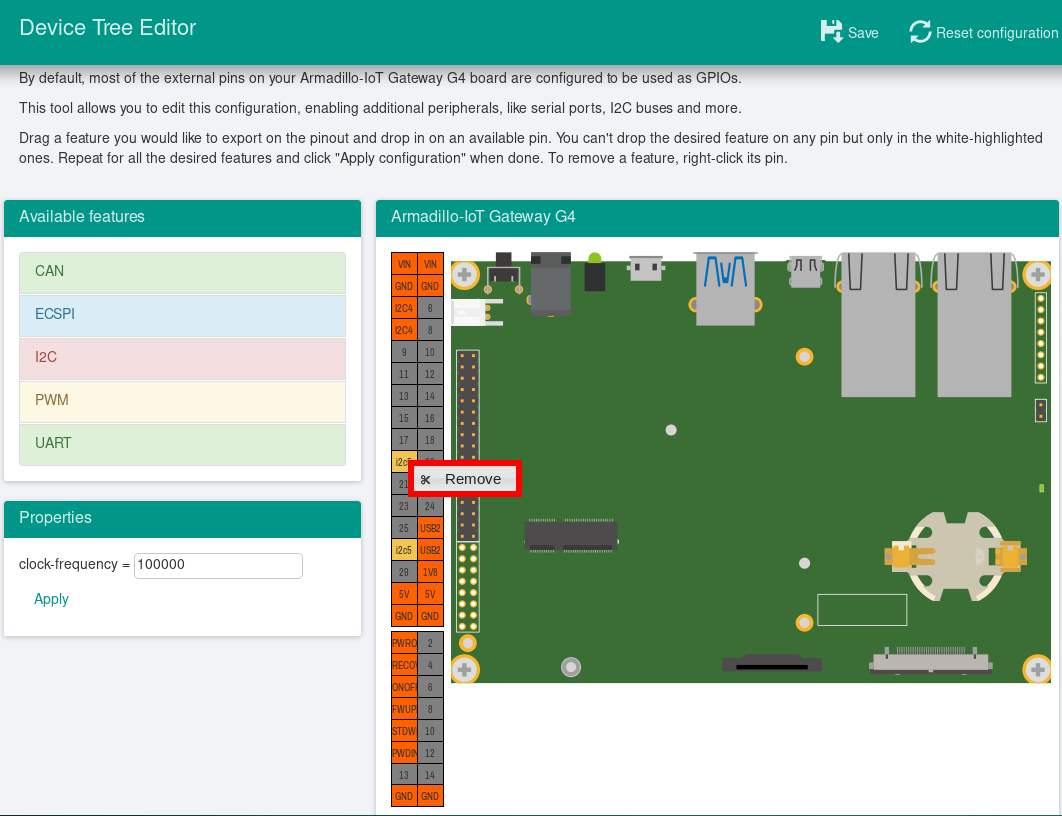
Task: Pick the CAN feature
Action: click(x=182, y=272)
